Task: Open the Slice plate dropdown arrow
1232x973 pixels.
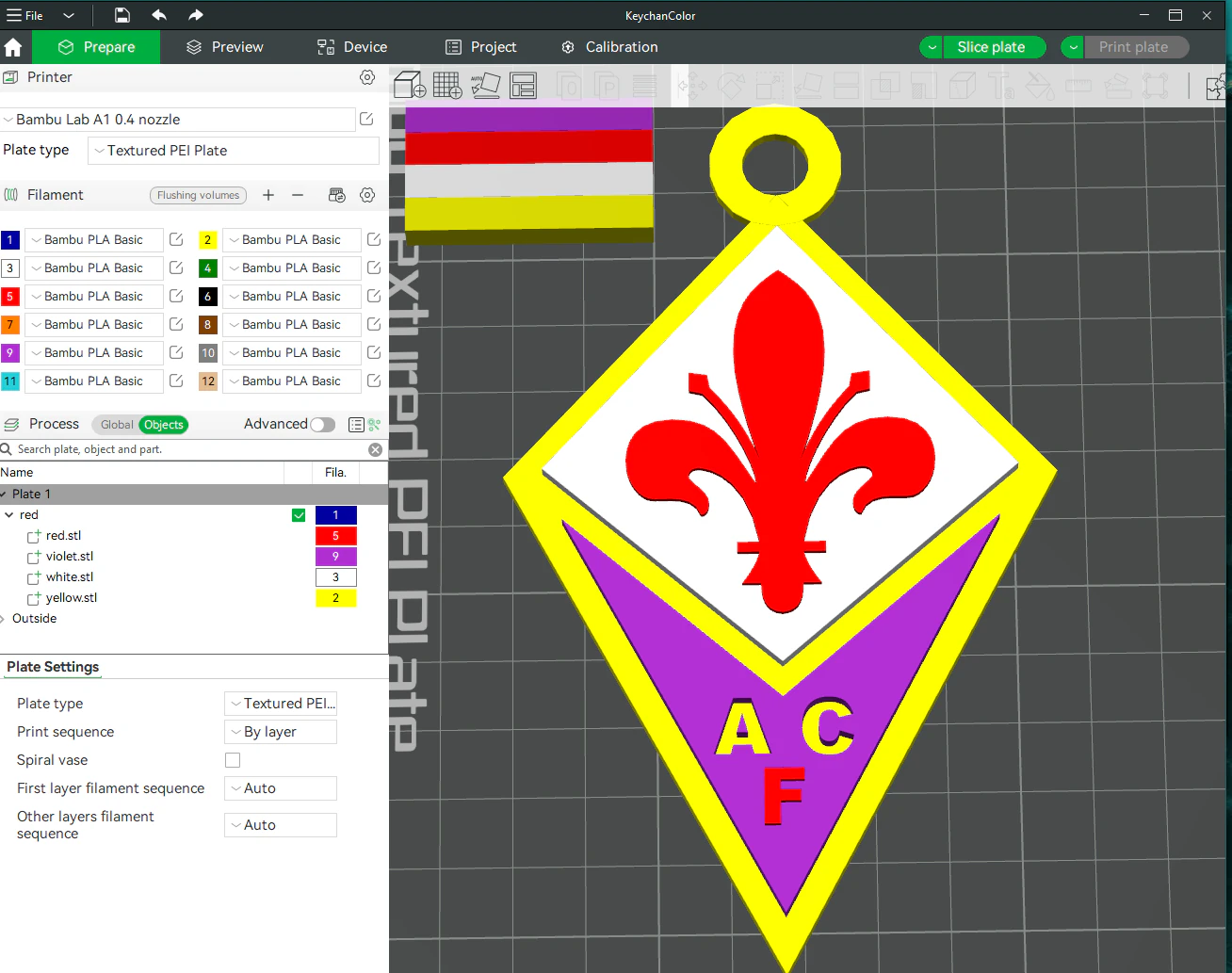Action: 932,47
